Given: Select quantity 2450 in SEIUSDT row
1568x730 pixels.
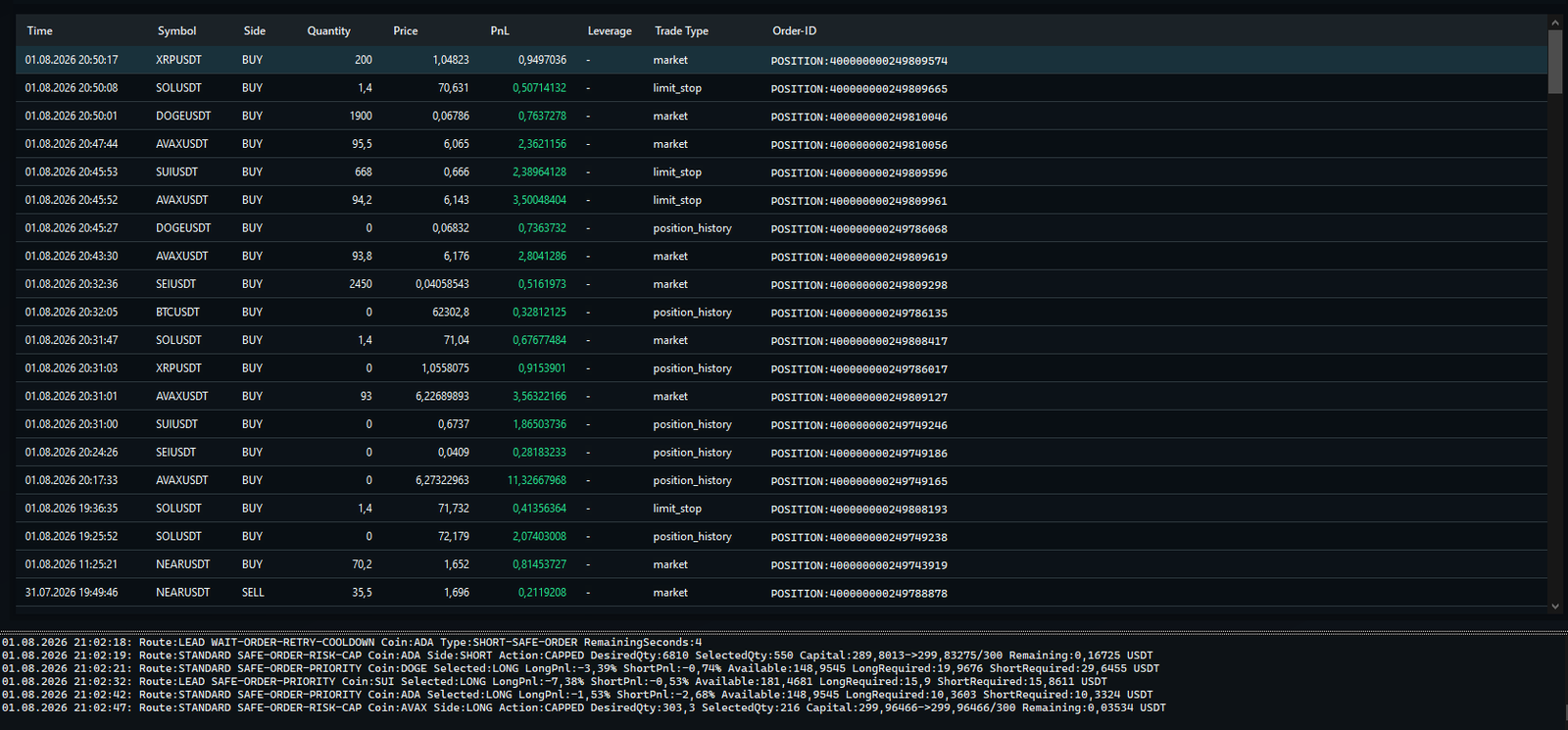Looking at the screenshot, I should click(361, 284).
